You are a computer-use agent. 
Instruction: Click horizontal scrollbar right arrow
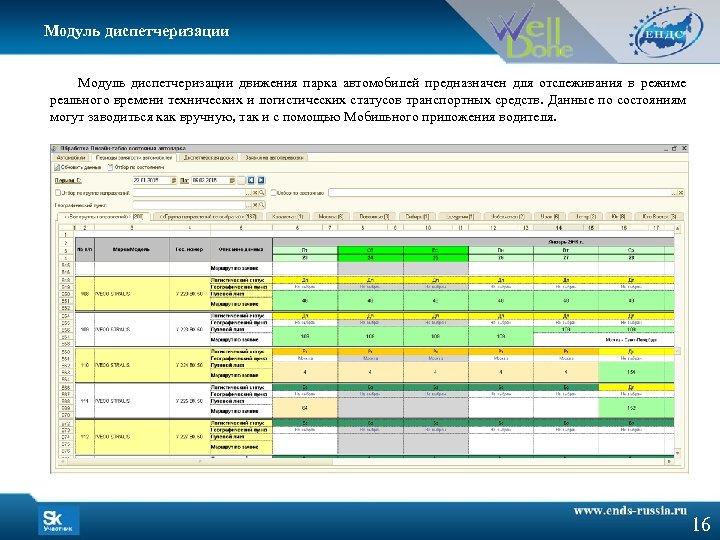click(669, 461)
